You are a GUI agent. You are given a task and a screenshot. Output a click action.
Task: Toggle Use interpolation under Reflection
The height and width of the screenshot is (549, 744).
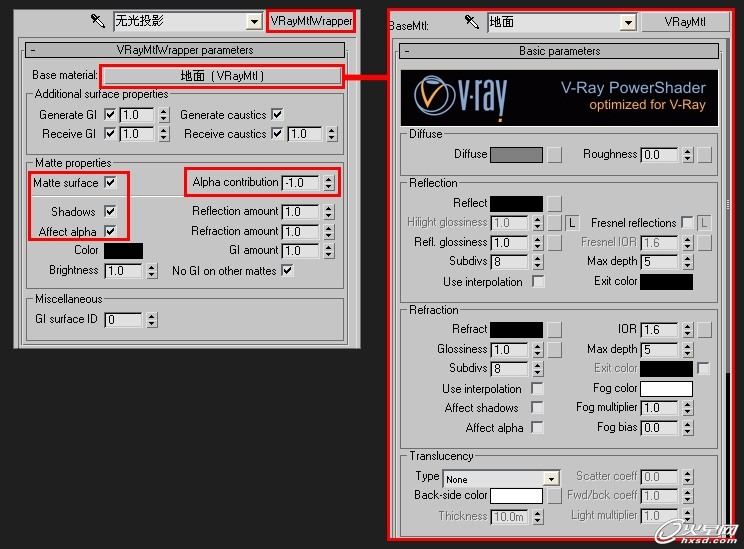(x=538, y=281)
